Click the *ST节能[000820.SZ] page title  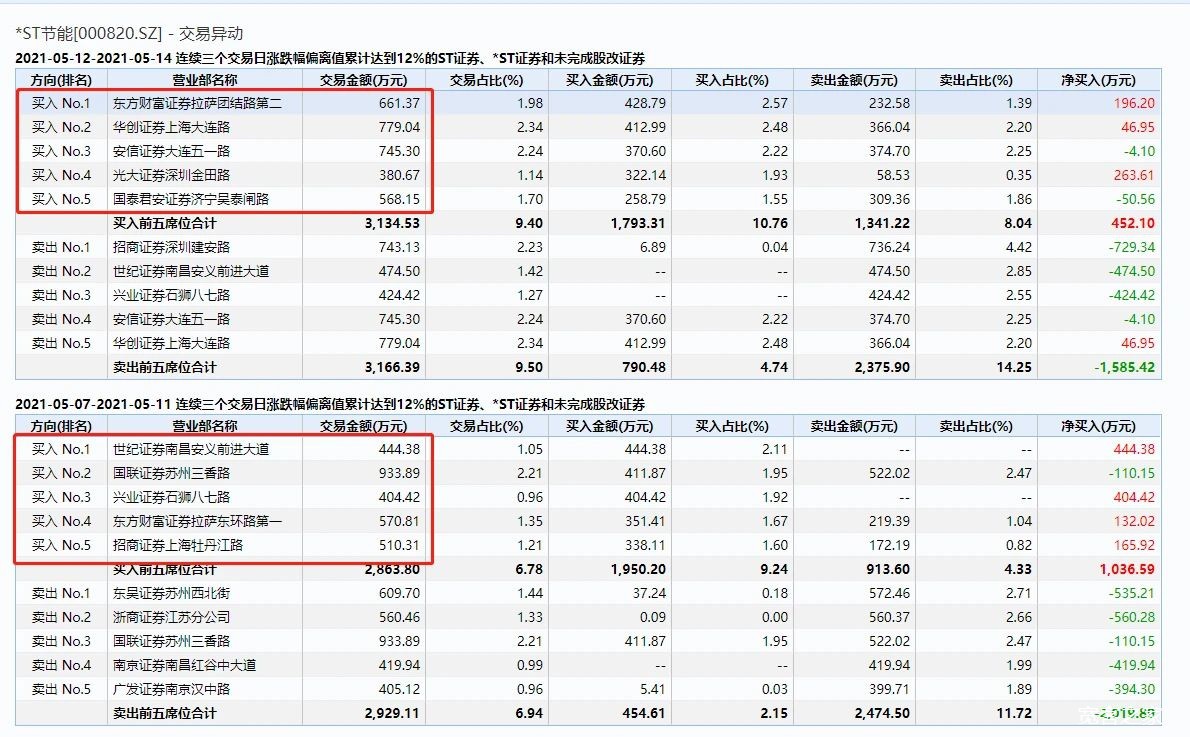[129, 34]
